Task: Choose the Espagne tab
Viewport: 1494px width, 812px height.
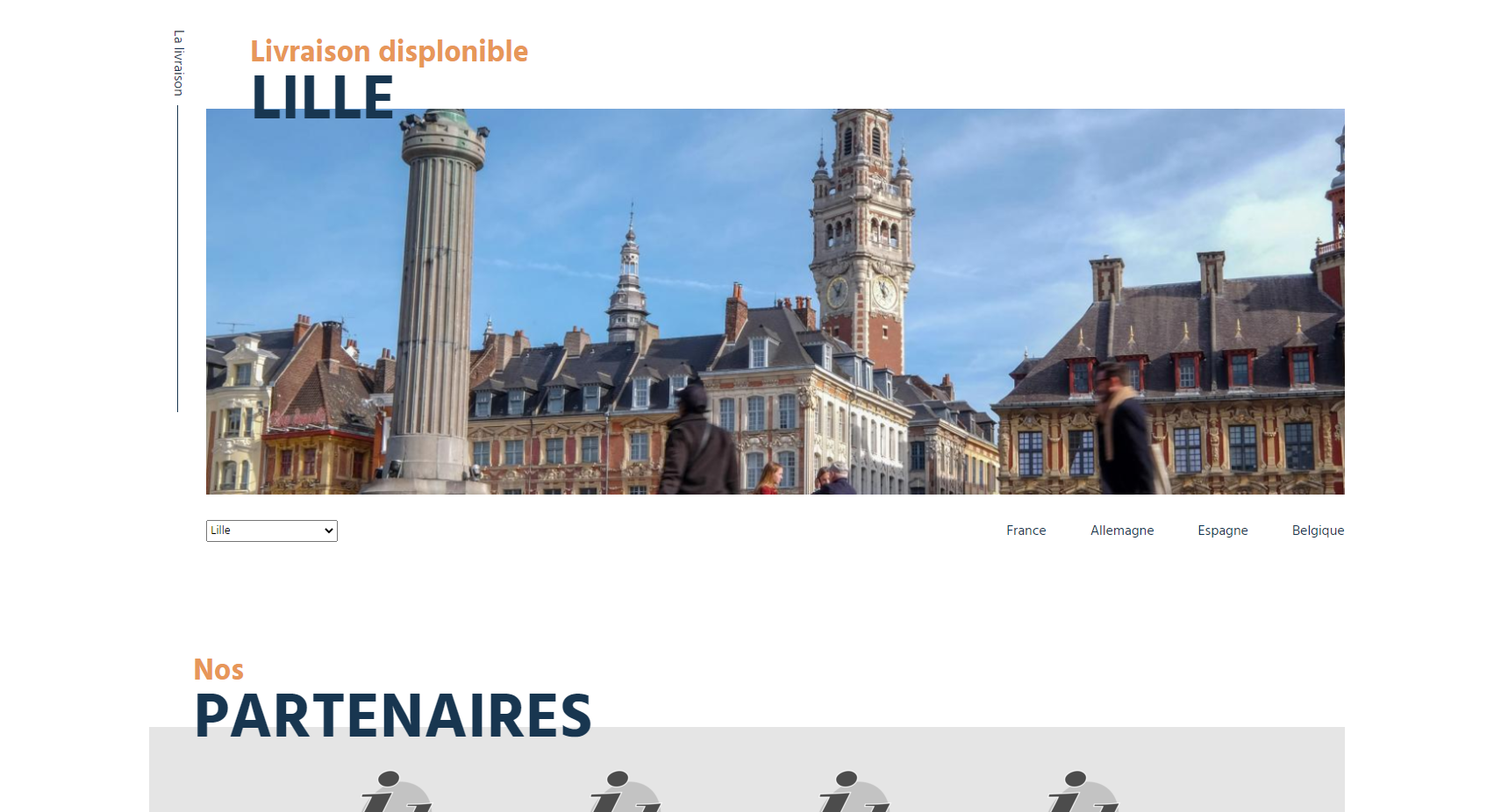Action: click(1223, 531)
